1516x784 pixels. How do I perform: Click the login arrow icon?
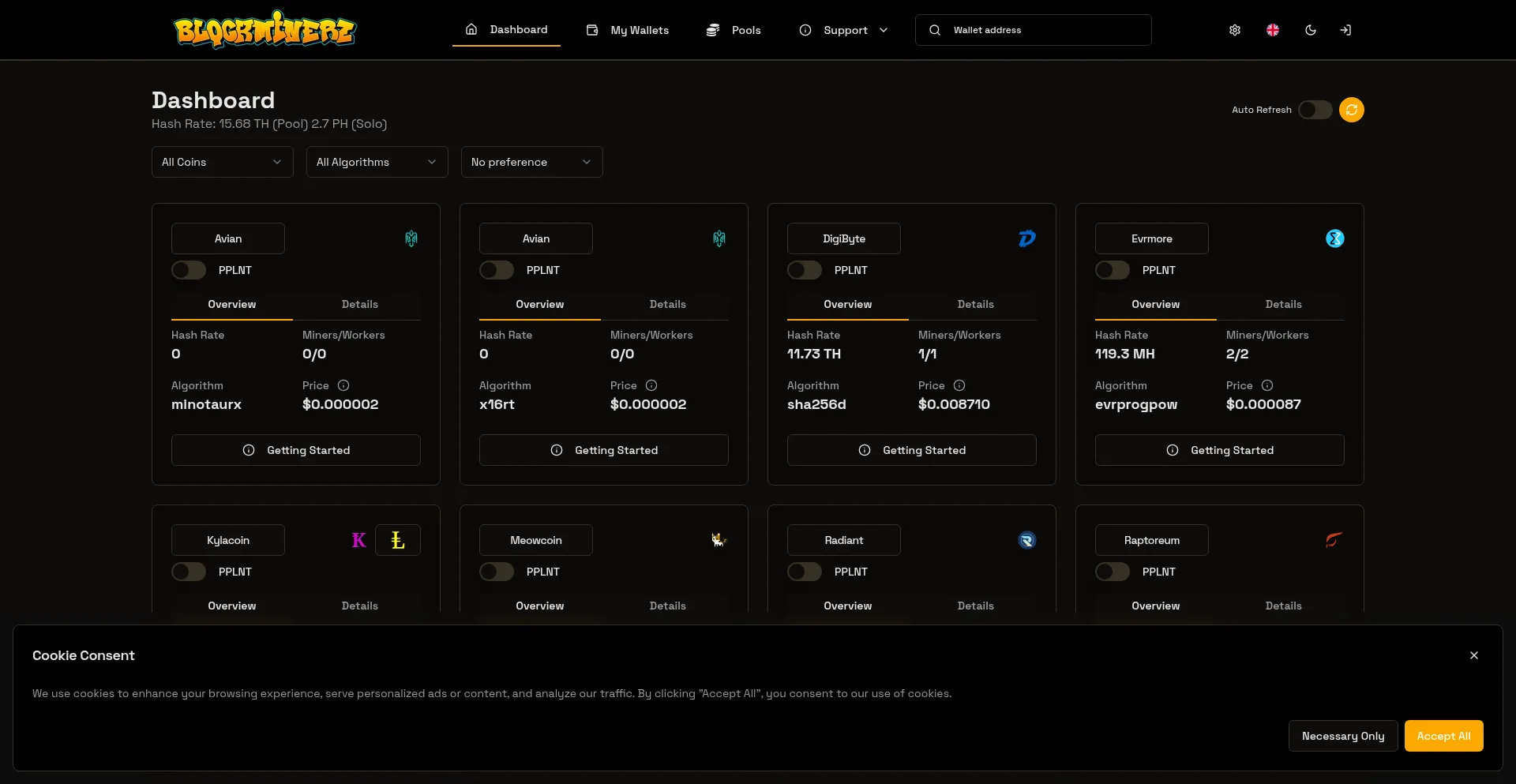coord(1345,30)
